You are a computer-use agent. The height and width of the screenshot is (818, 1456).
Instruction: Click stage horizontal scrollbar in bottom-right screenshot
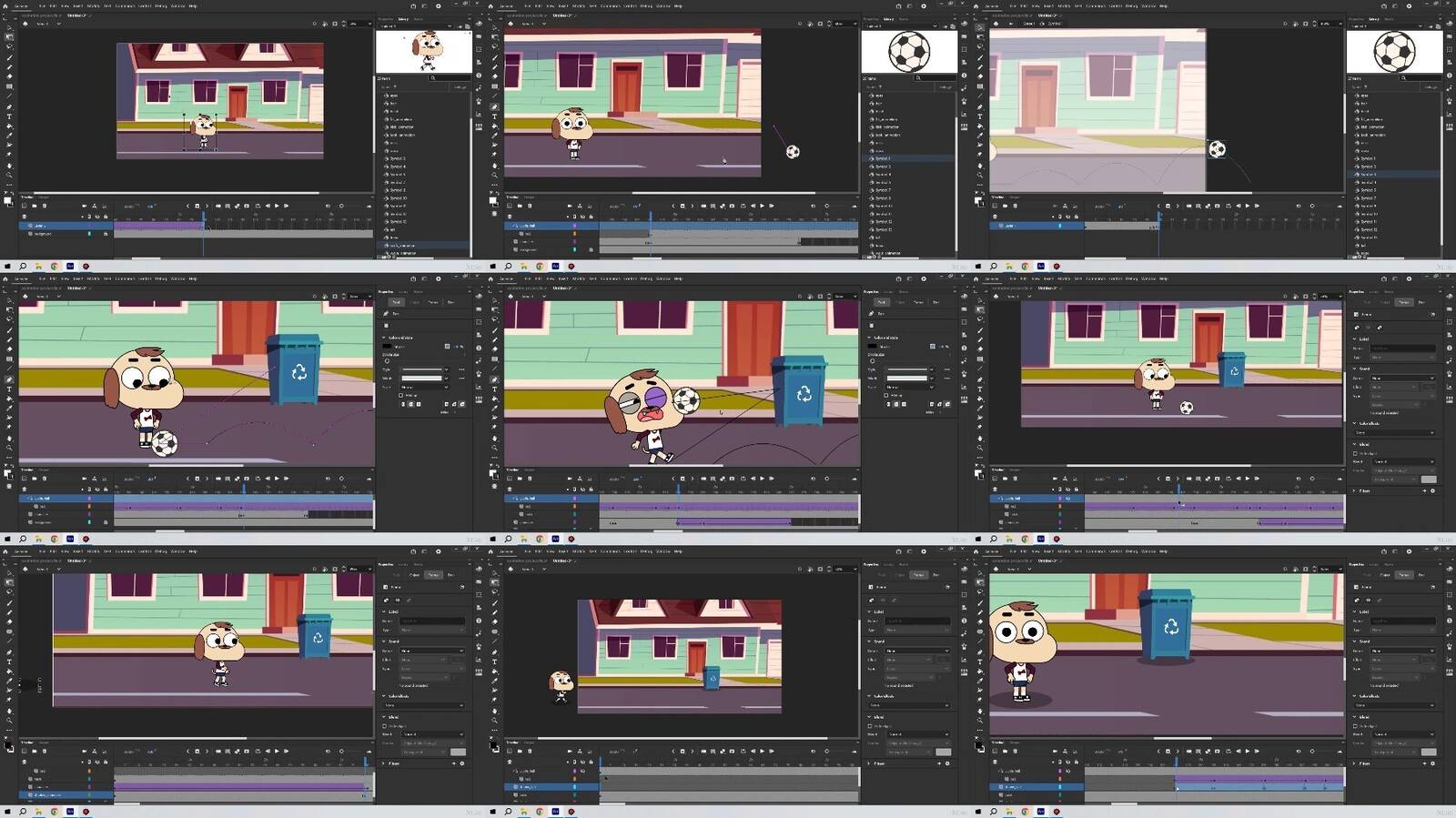pos(1183,738)
